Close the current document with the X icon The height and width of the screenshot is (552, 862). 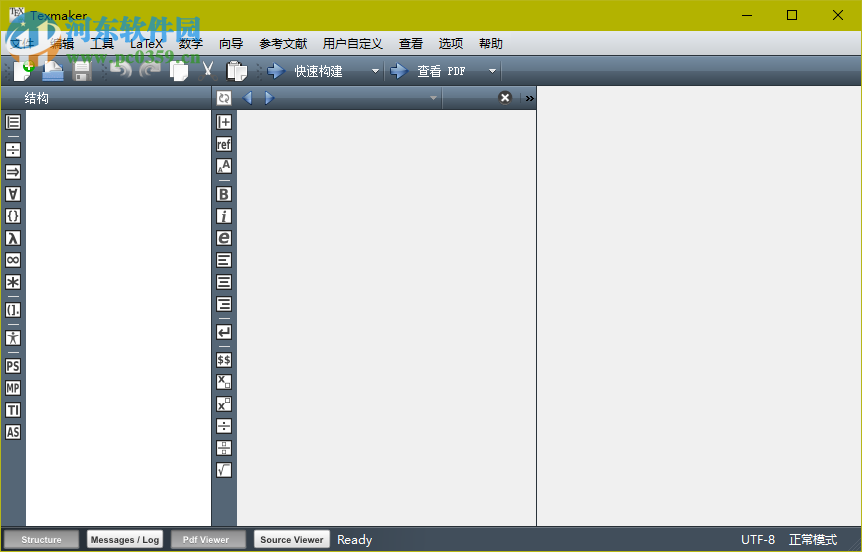coord(505,98)
